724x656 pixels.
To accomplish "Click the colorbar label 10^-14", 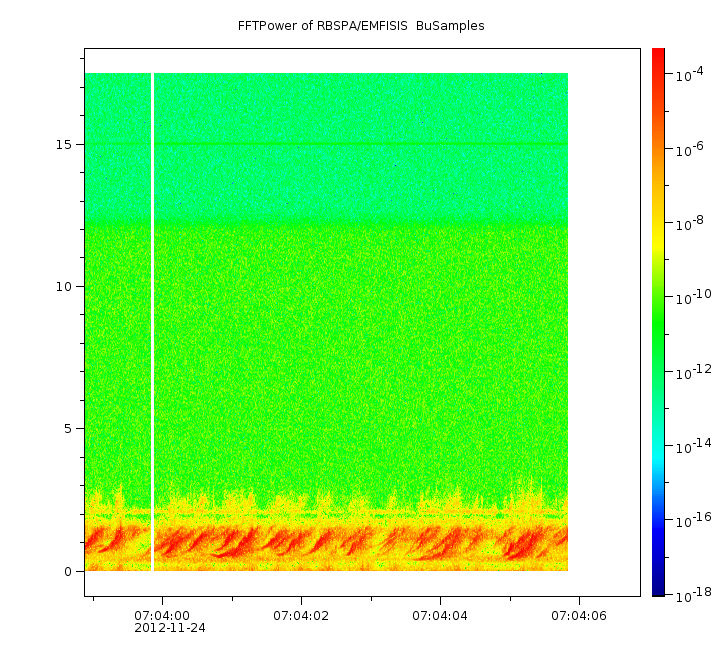I will (694, 447).
